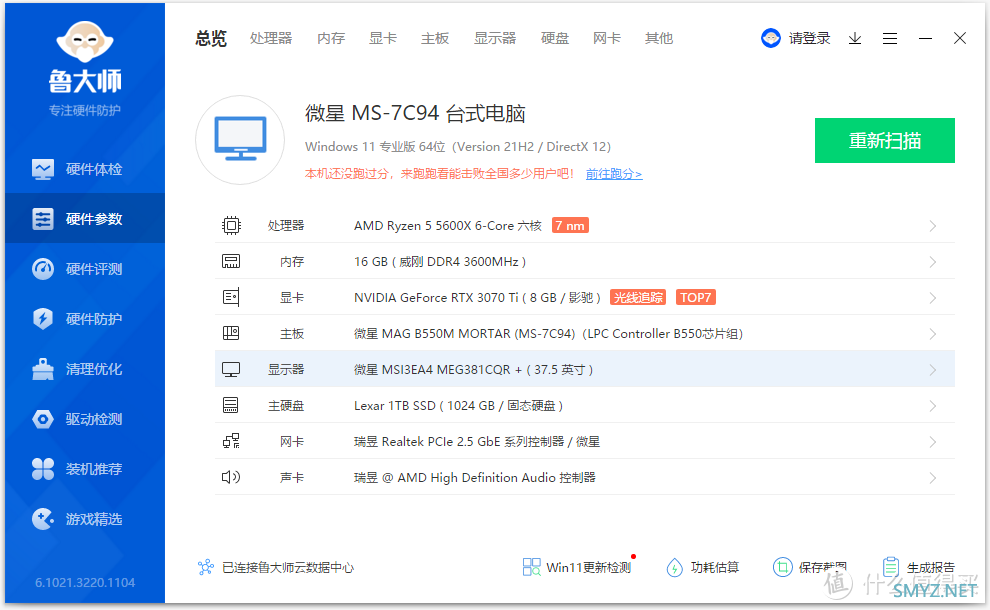
Task: Expand the 主硬盘 row chevron
Action: tap(933, 406)
